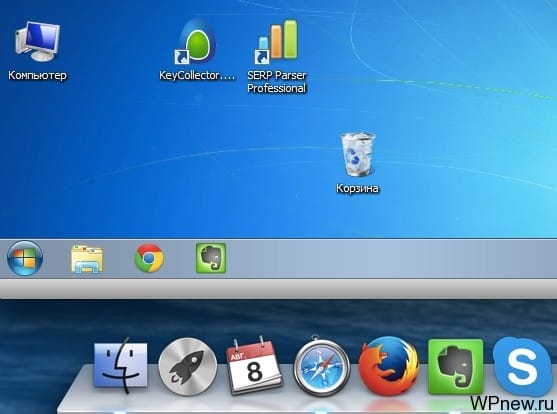
Task: Open Evernote elephant icon in dock
Action: tap(456, 367)
